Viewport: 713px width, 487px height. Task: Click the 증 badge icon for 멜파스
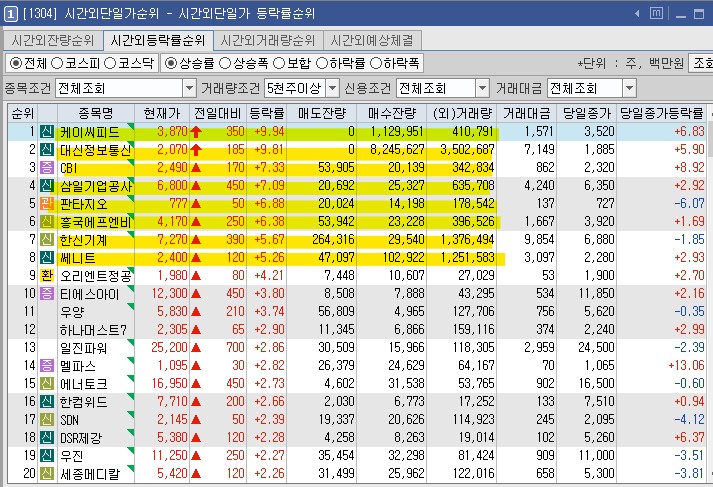[47, 366]
